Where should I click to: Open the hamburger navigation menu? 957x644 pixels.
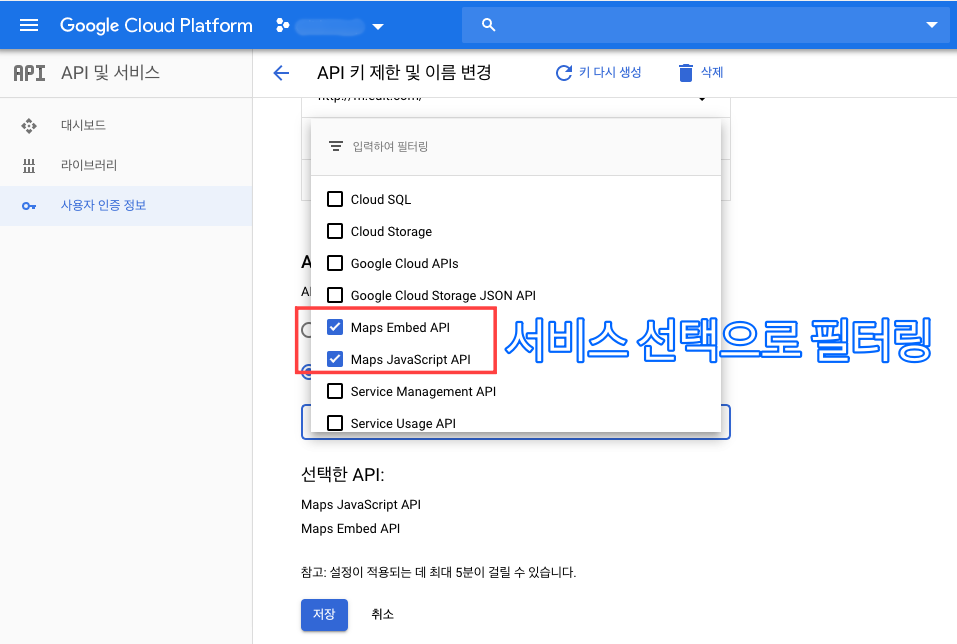click(29, 25)
